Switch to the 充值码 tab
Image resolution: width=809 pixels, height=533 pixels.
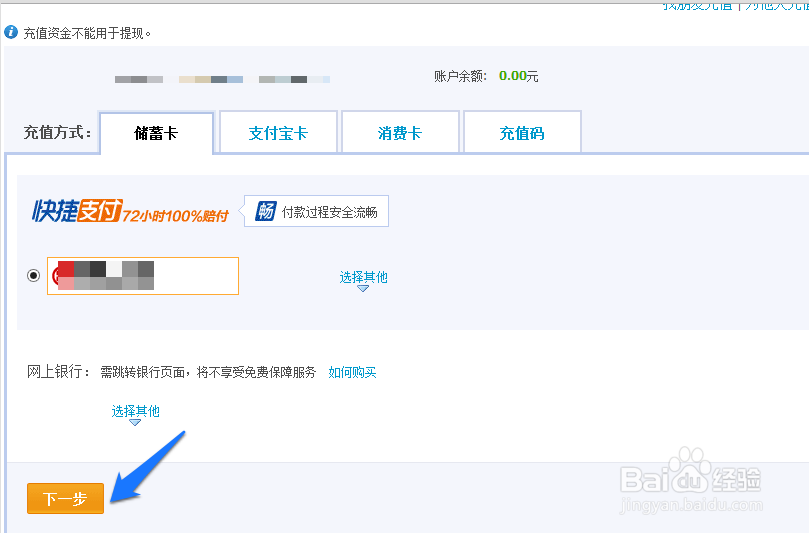522,133
